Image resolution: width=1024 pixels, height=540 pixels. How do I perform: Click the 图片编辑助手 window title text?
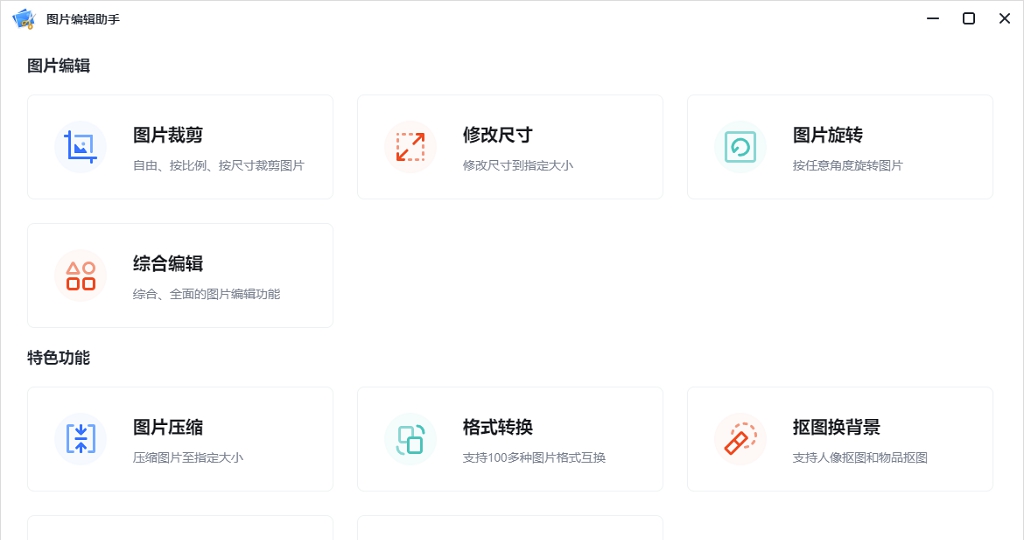click(x=83, y=20)
